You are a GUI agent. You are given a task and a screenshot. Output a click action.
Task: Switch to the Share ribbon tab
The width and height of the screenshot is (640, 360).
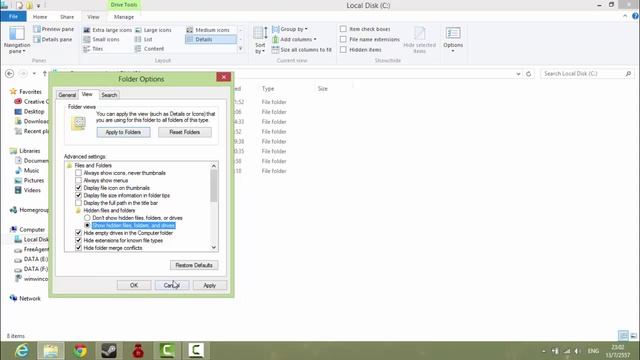[67, 17]
